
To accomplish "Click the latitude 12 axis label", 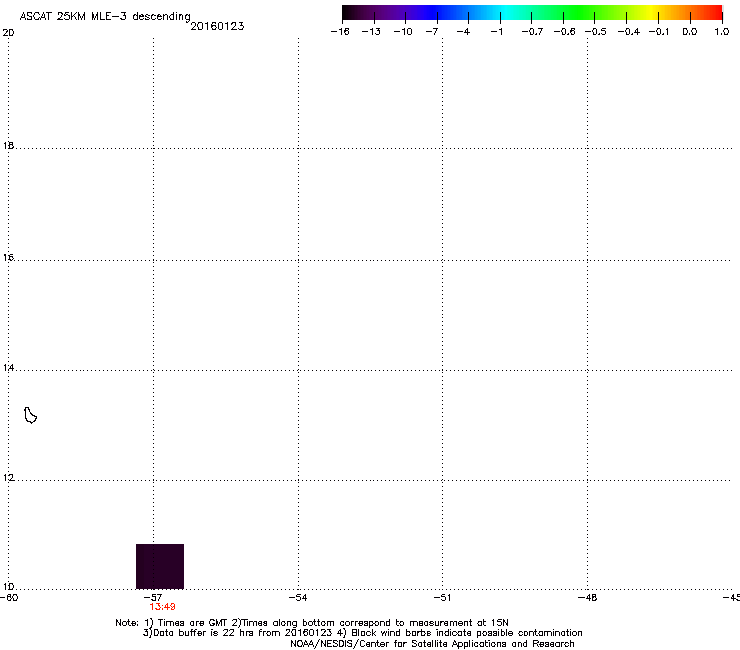I will coord(8,478).
